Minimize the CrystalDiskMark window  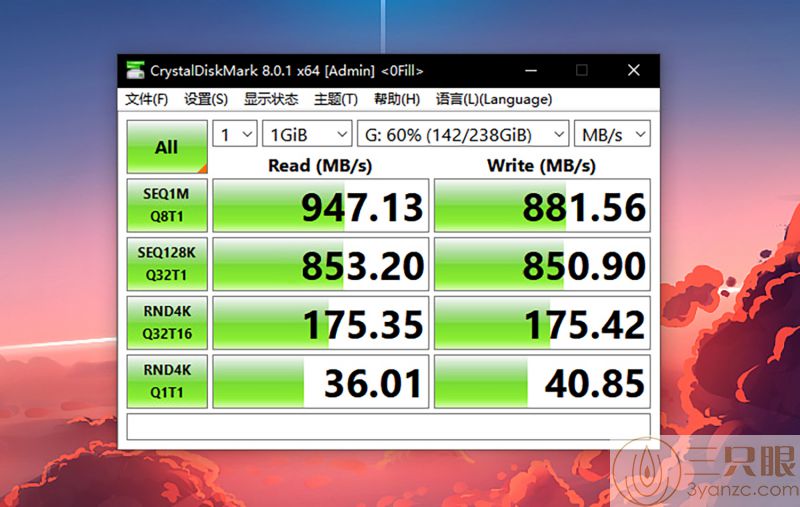(x=531, y=70)
